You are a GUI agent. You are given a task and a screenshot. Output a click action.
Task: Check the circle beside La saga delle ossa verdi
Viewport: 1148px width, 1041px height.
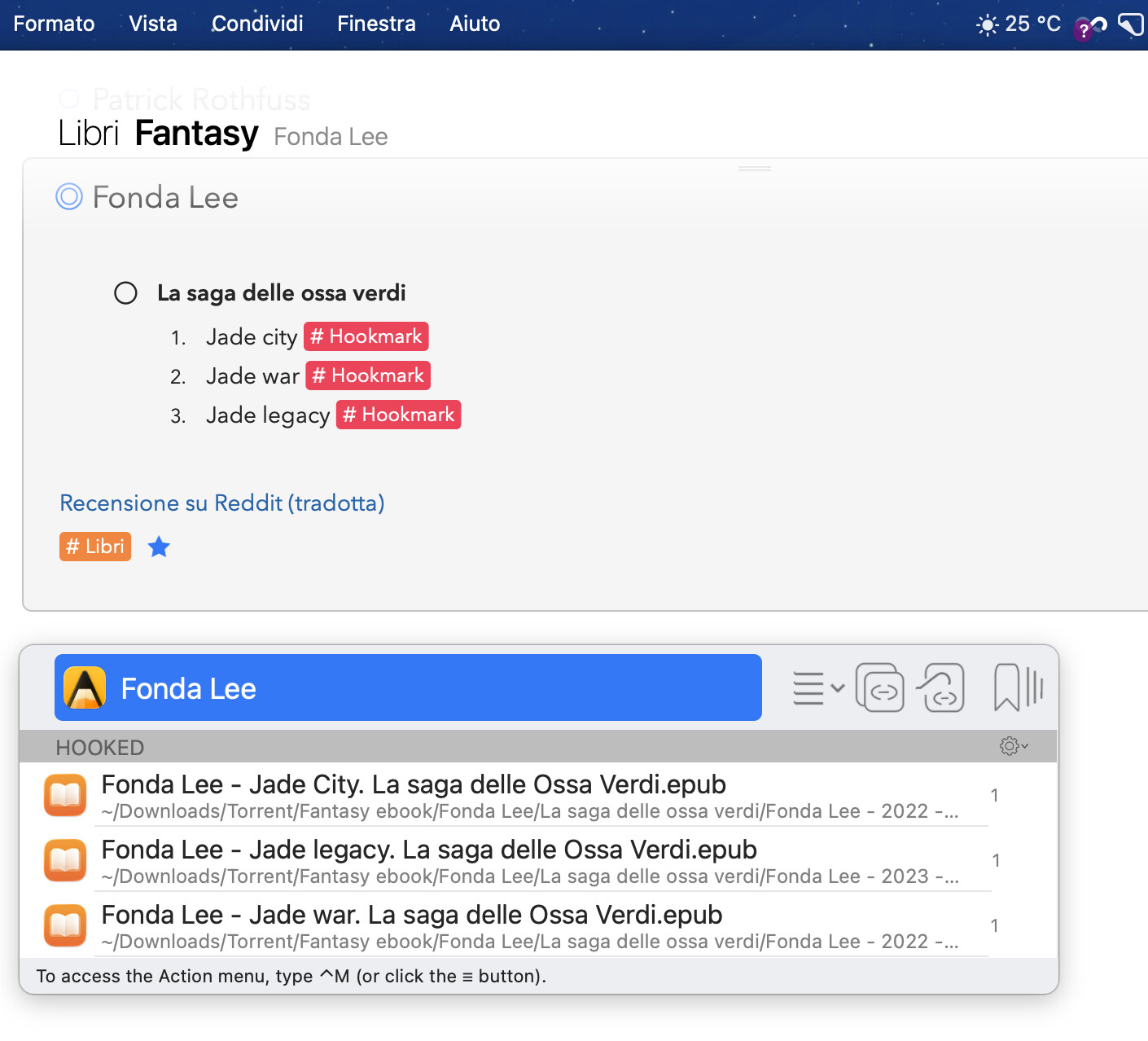[125, 293]
